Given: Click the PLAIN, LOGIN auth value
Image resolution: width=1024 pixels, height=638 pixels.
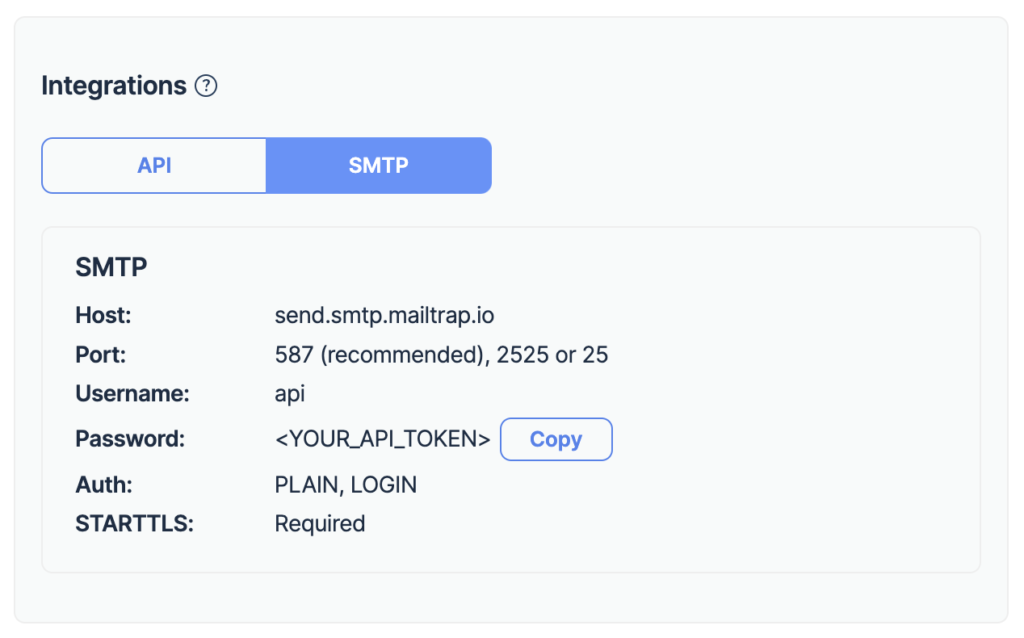Looking at the screenshot, I should [x=345, y=484].
